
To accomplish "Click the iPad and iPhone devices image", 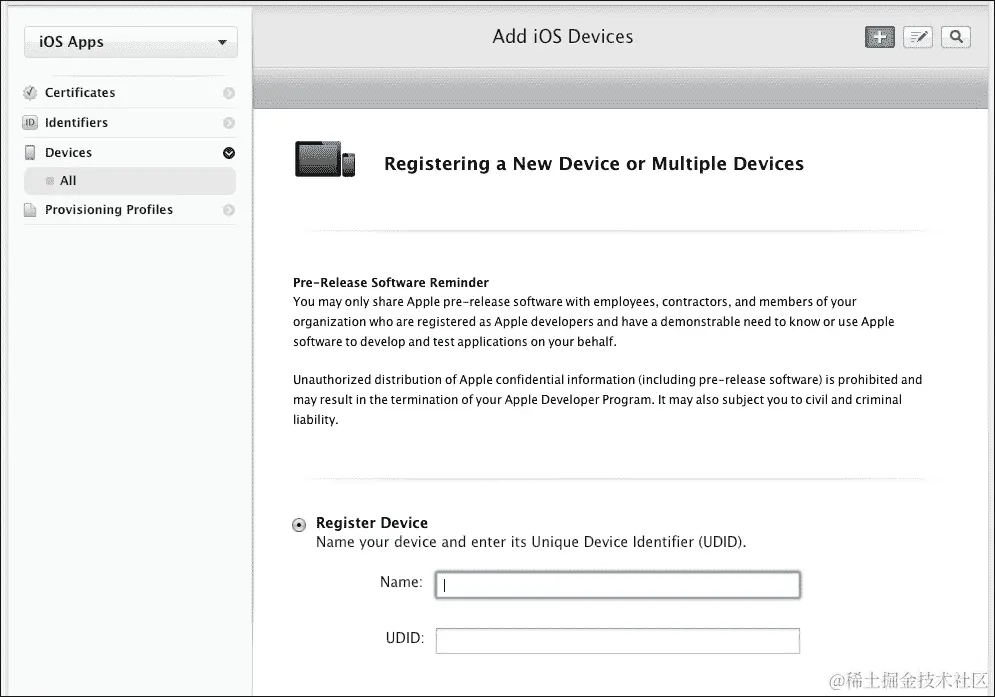I will [x=325, y=159].
